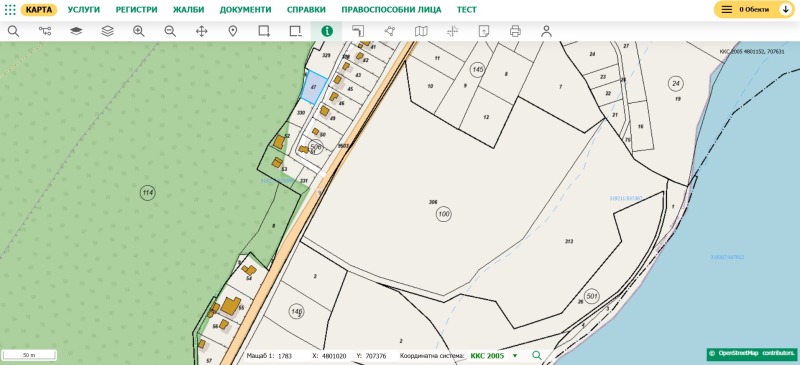Click the printer icon
Viewport: 800px width, 365px height.
click(x=515, y=31)
